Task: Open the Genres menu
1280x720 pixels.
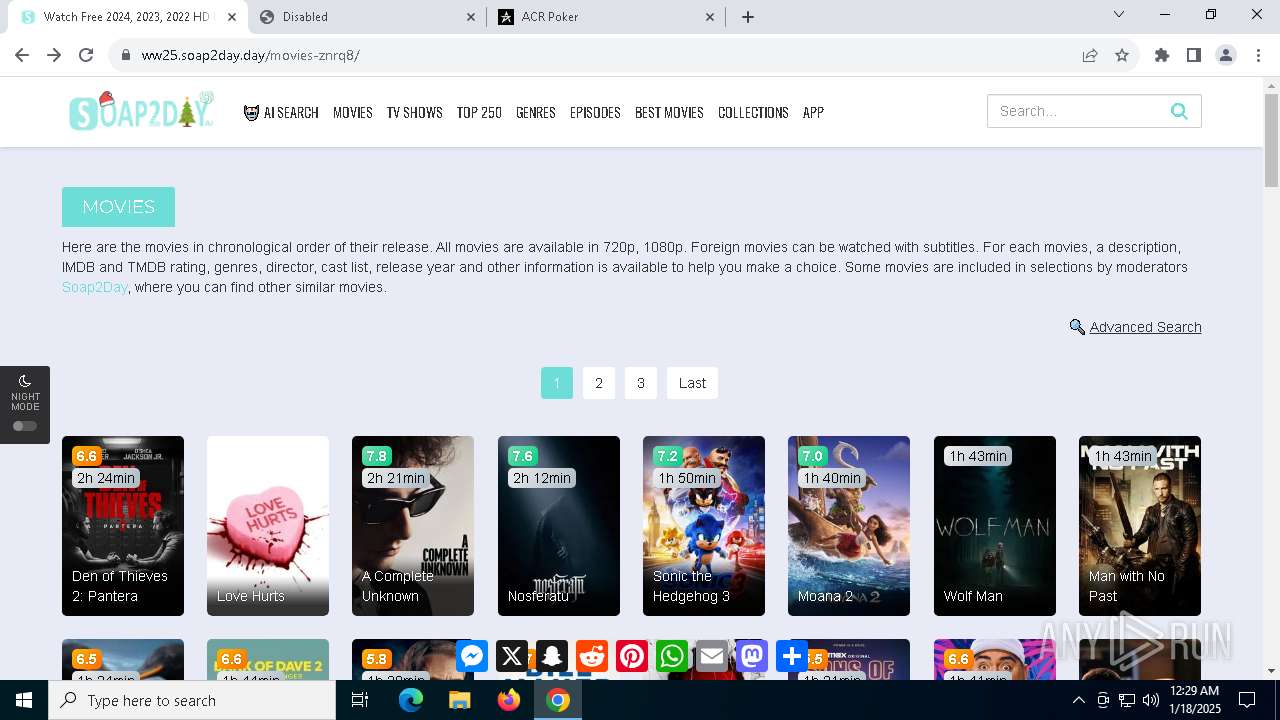Action: 536,112
